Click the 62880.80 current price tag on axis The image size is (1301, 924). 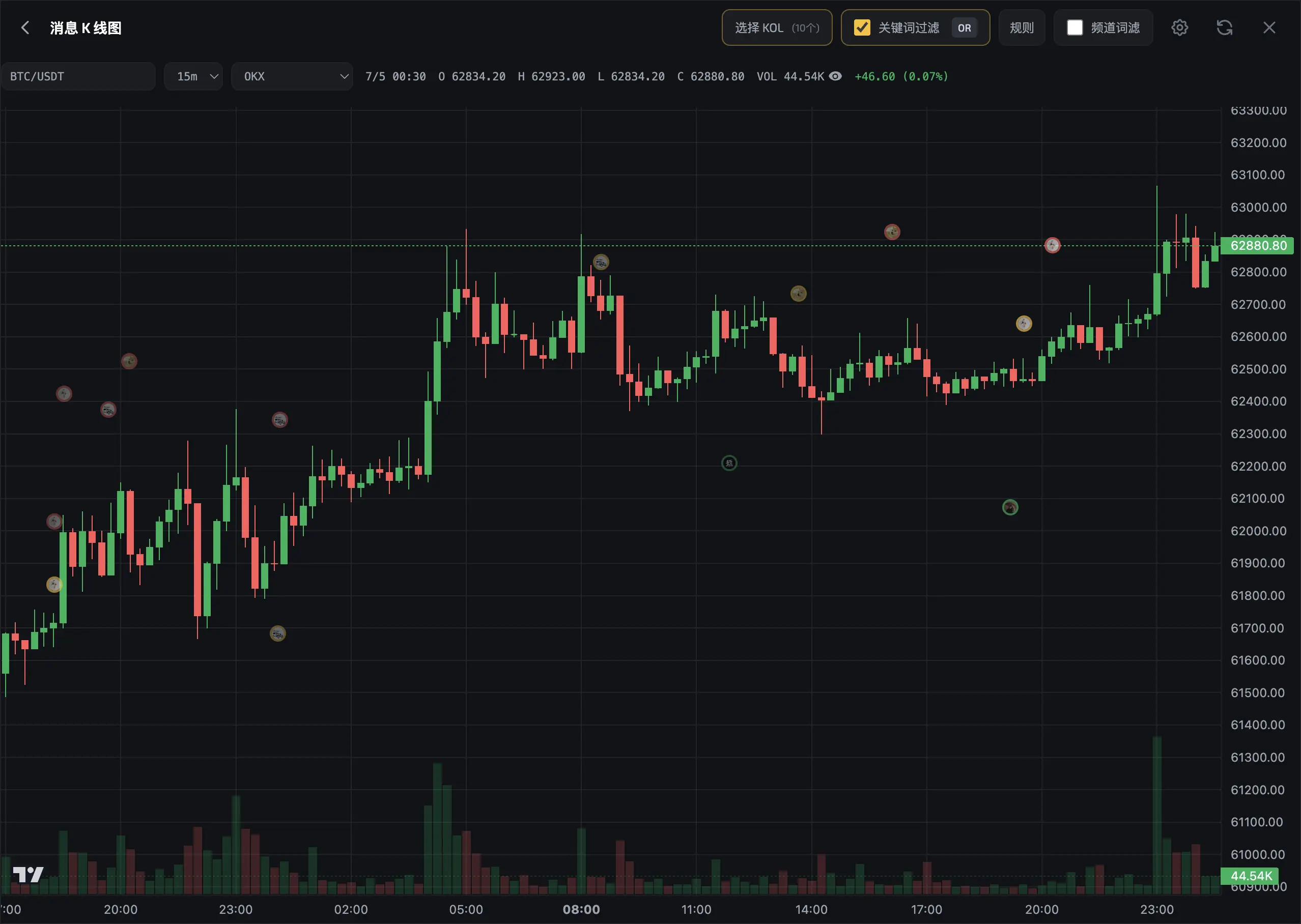pos(1258,245)
